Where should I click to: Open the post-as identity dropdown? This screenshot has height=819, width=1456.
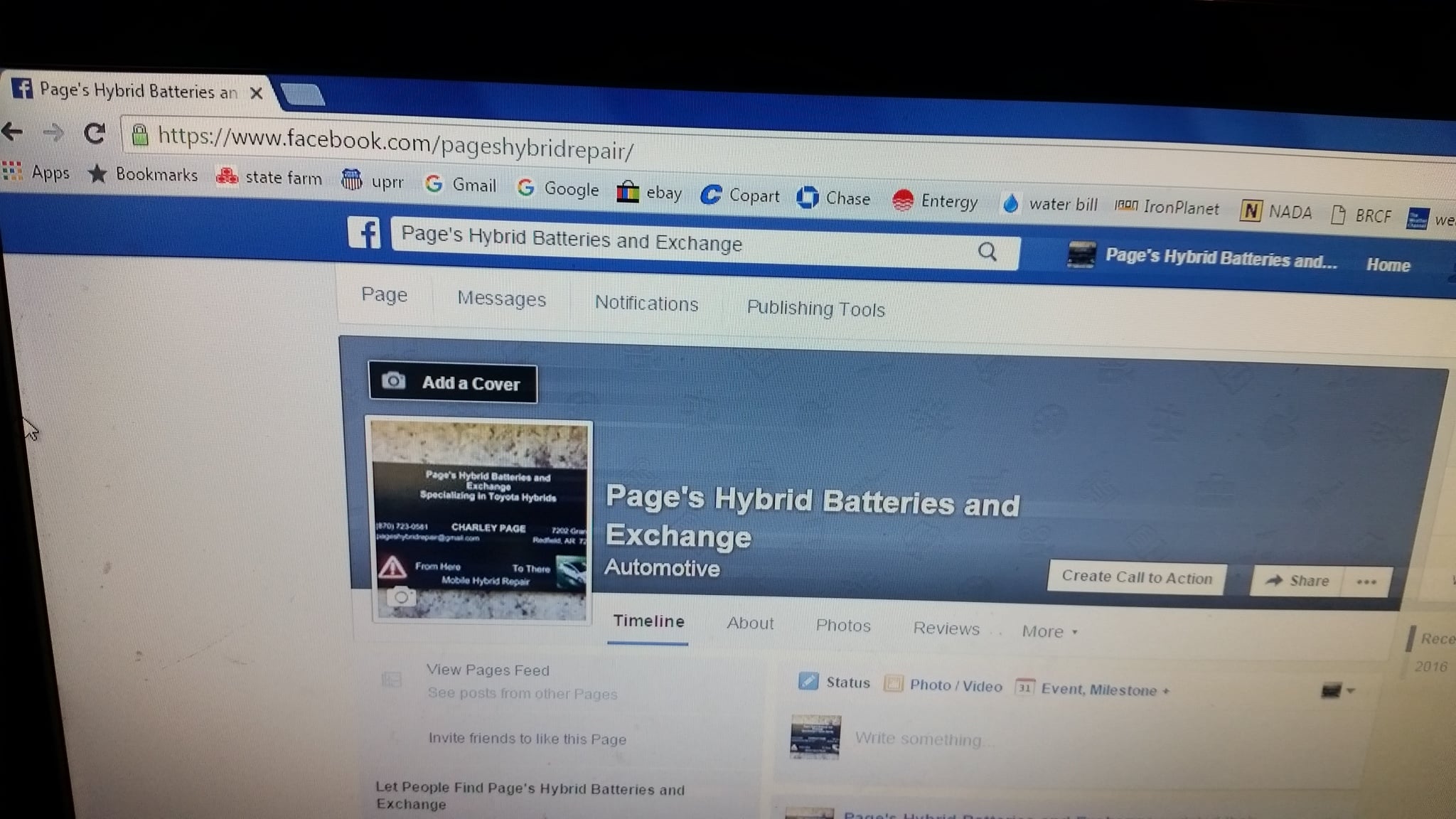coord(1338,690)
